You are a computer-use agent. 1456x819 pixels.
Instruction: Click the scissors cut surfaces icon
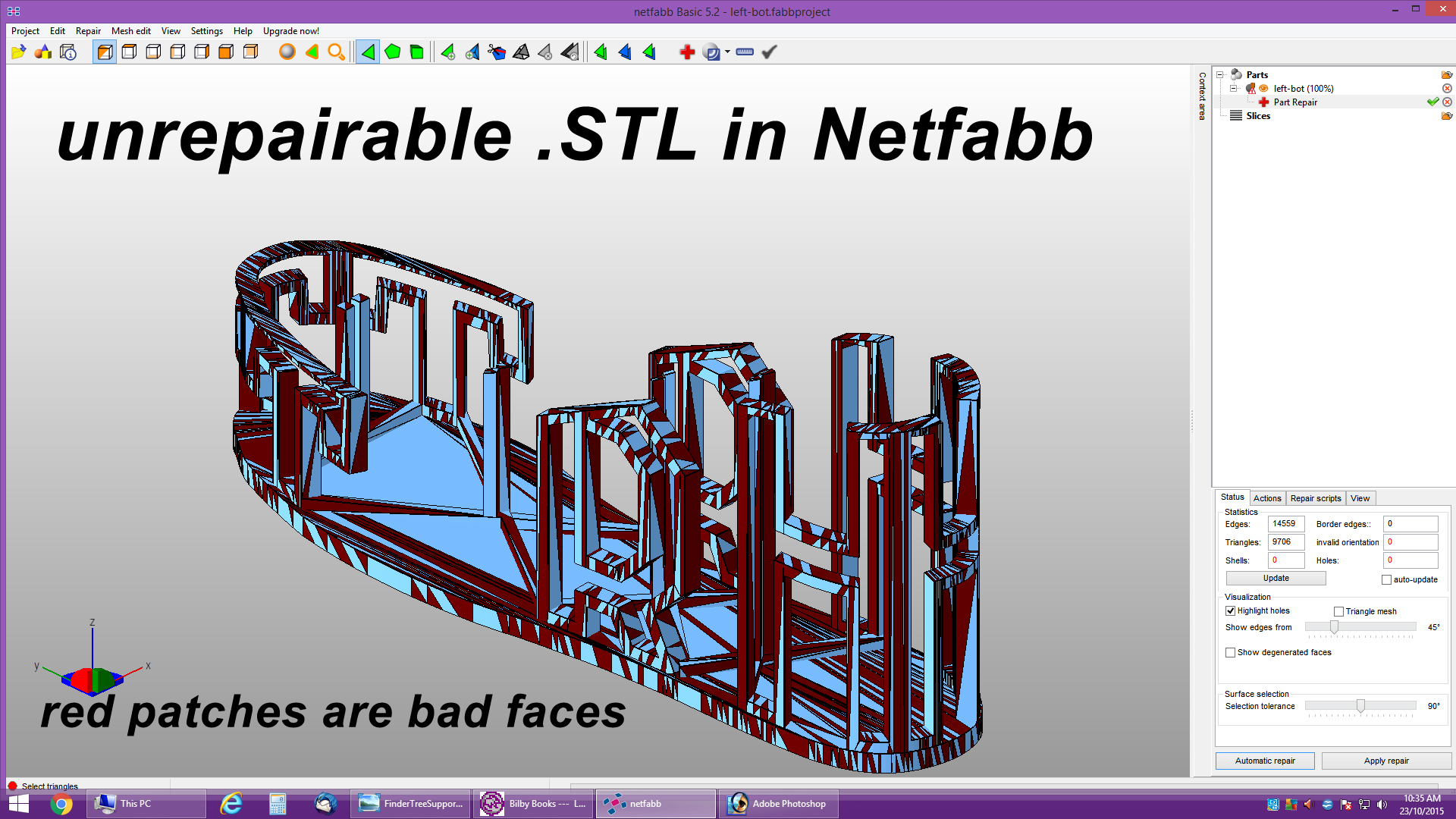coord(497,52)
